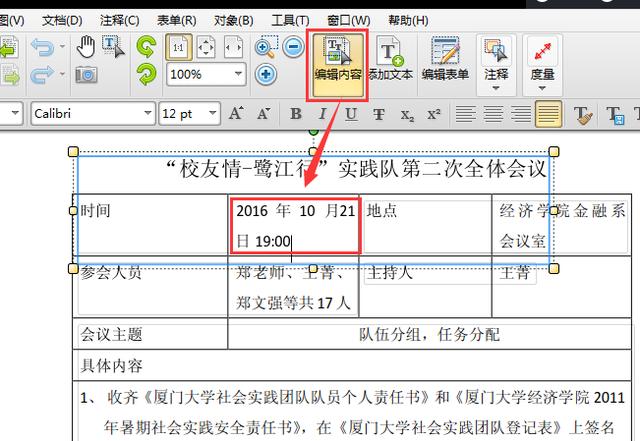Viewport: 640px width, 441px height.
Task: Open the 表单(R) menu
Action: (x=176, y=20)
